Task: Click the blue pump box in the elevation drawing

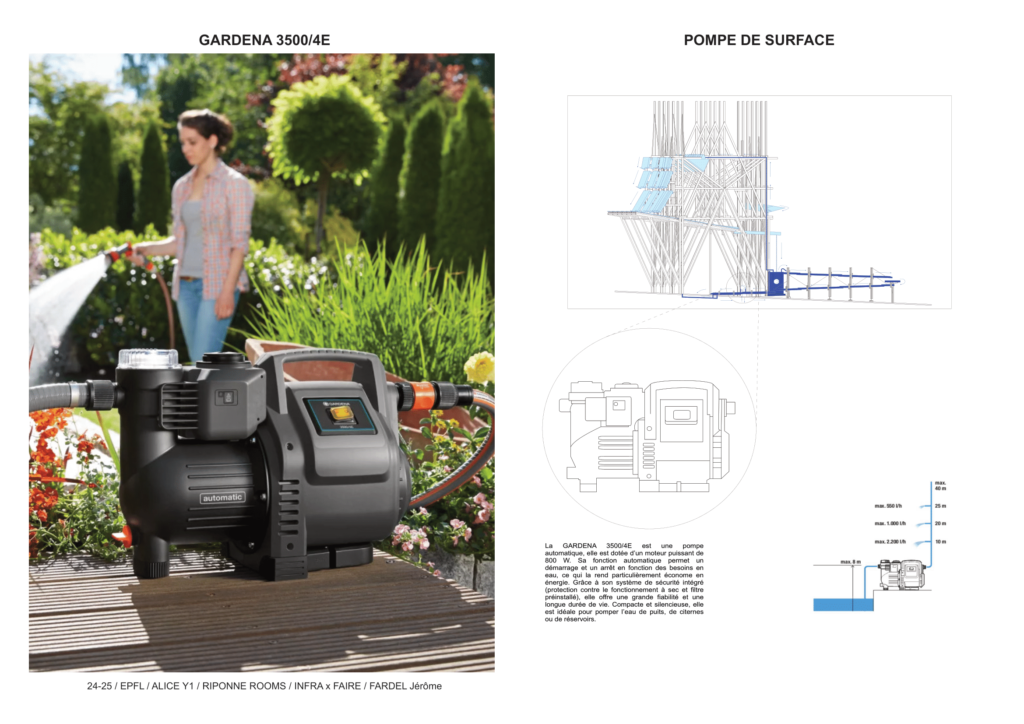Action: click(x=776, y=283)
